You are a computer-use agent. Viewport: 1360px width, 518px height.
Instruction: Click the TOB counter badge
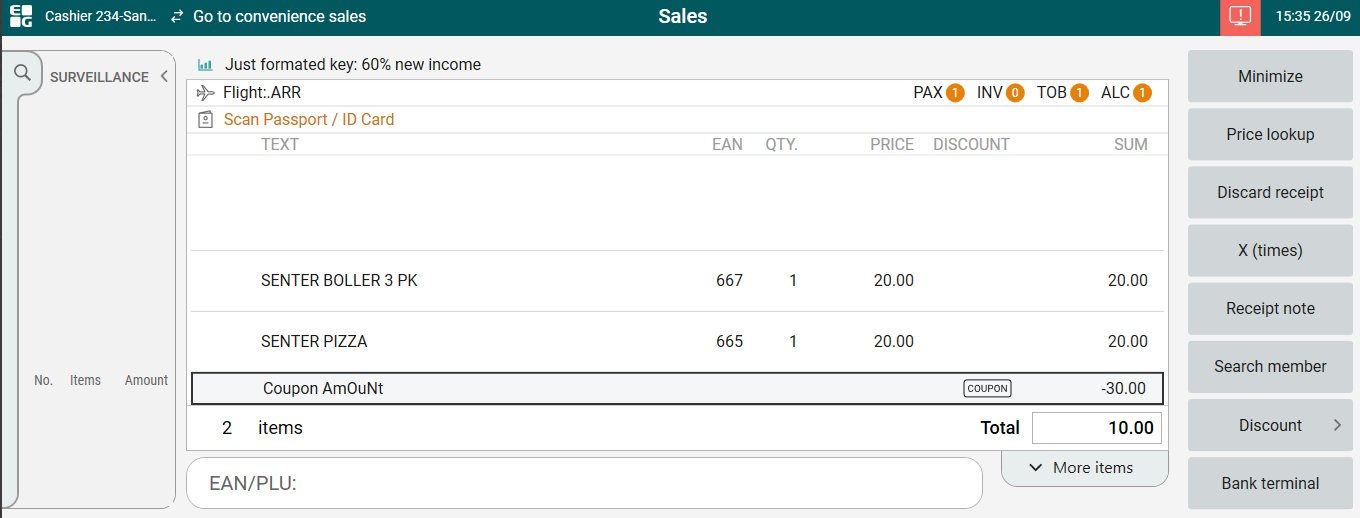tap(1079, 93)
